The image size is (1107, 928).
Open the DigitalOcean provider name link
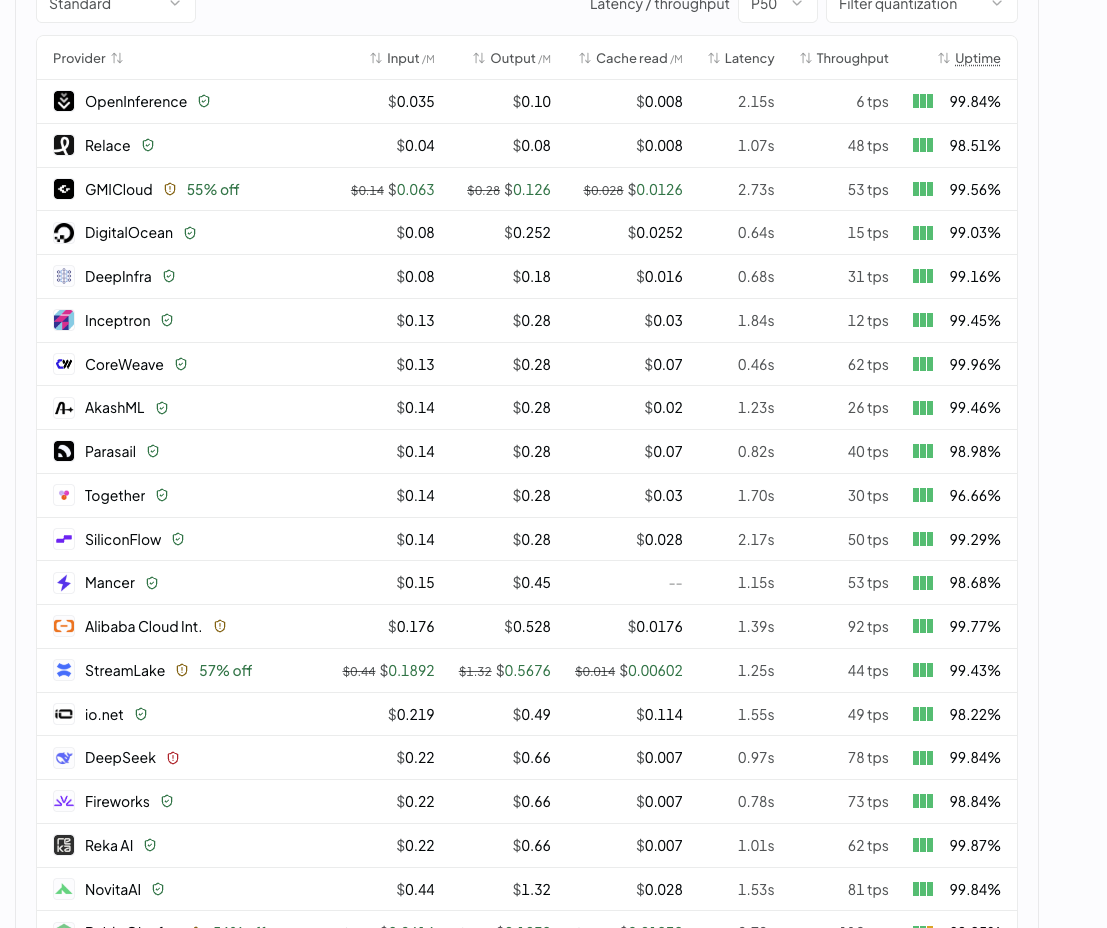pyautogui.click(x=128, y=233)
